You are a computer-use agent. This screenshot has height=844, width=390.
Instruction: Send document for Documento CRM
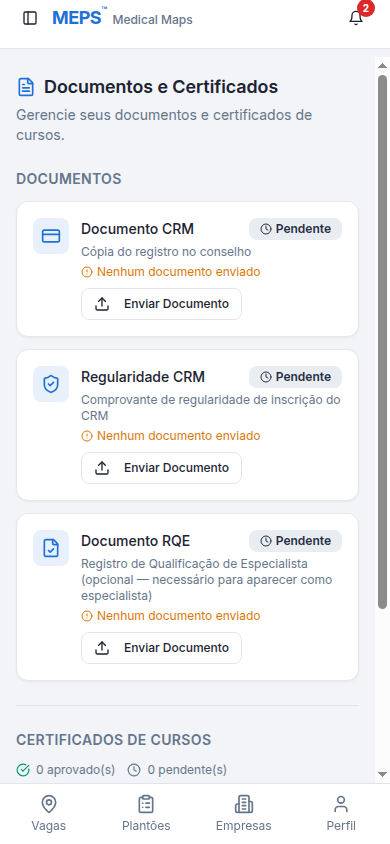pyautogui.click(x=161, y=304)
